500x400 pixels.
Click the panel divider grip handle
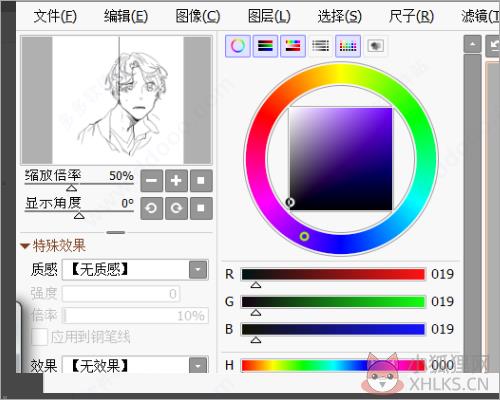click(x=116, y=232)
